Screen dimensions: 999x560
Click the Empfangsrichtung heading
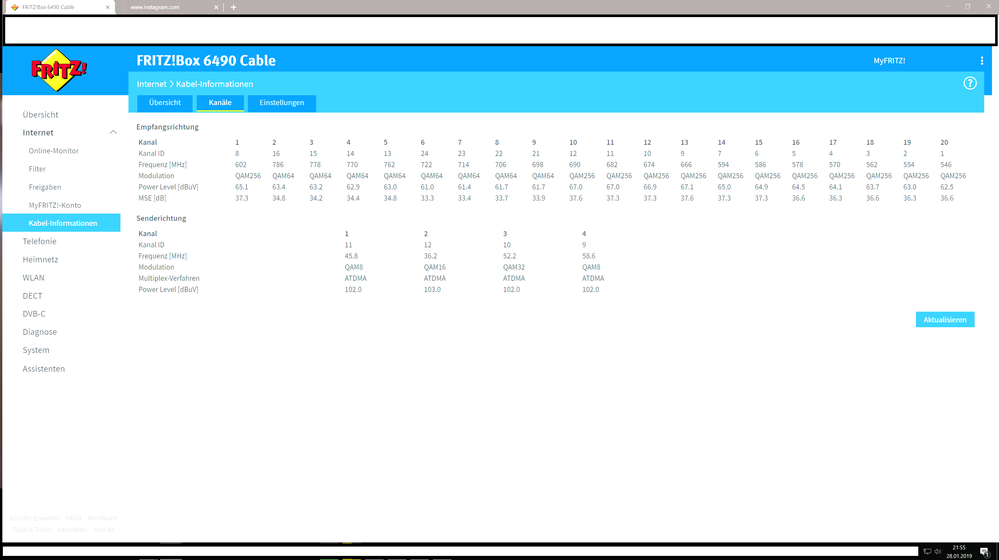coord(168,127)
